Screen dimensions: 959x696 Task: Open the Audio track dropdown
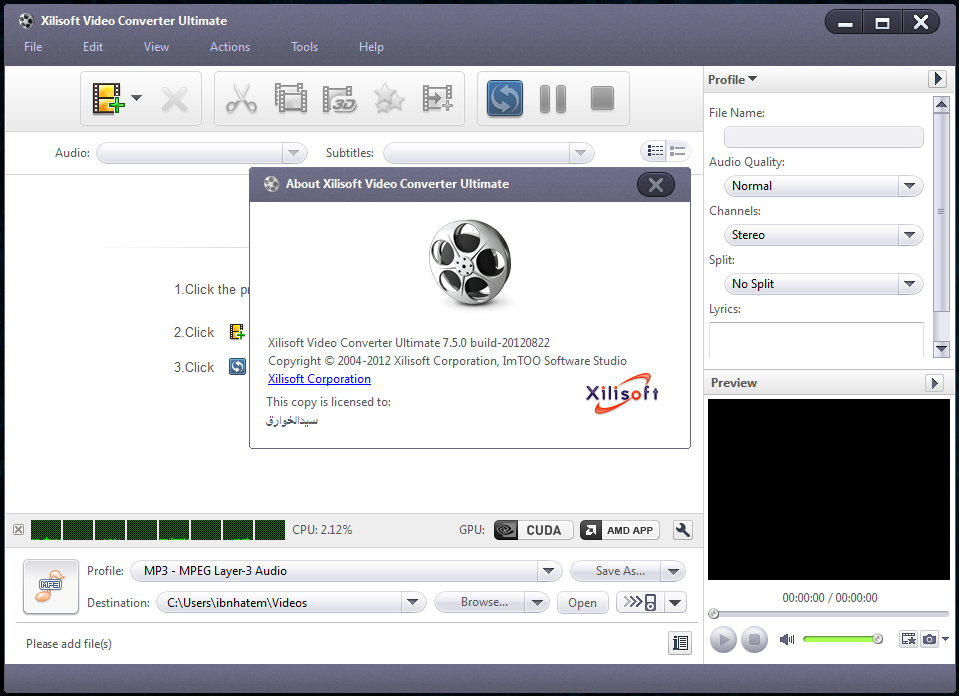[292, 153]
